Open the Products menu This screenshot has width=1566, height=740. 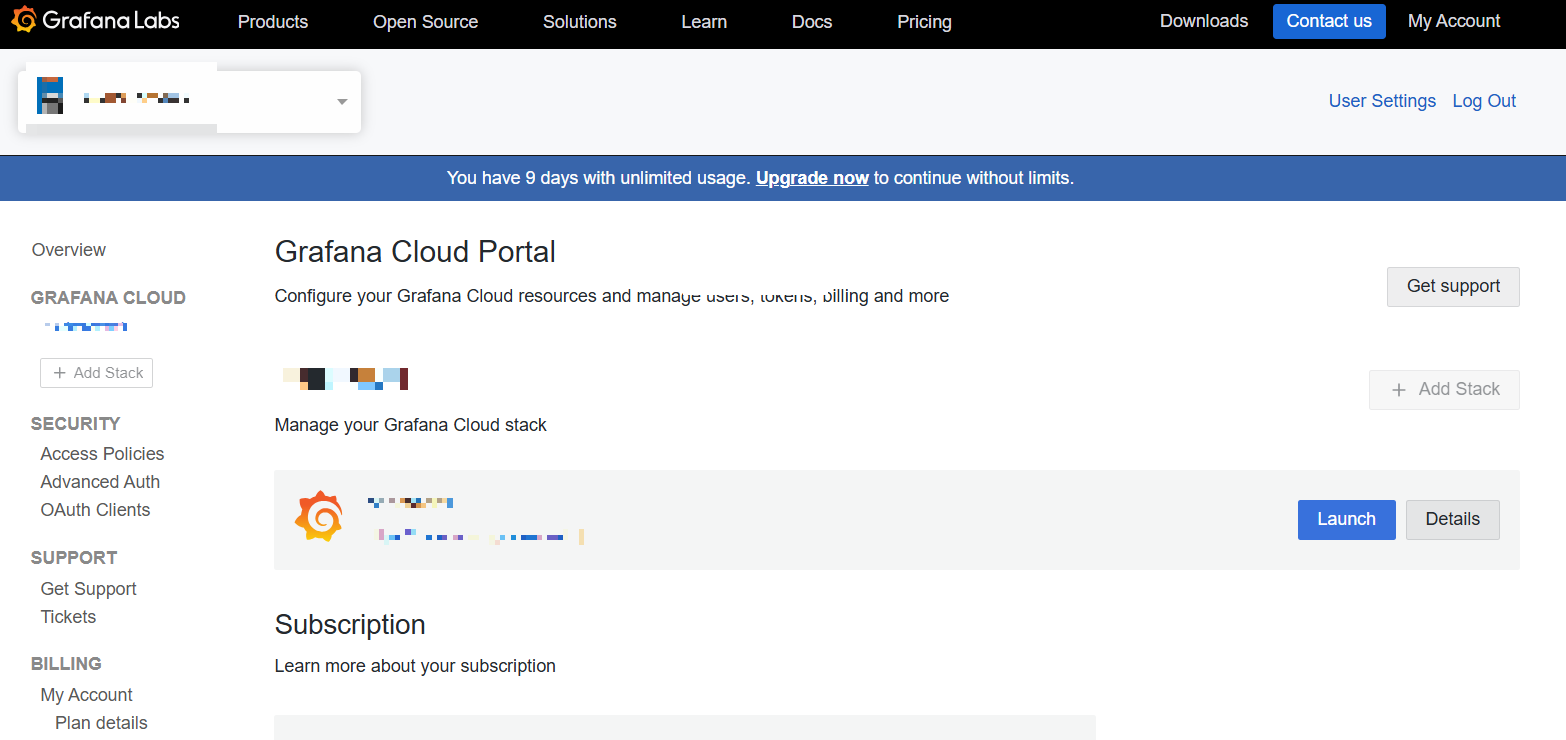pyautogui.click(x=273, y=21)
